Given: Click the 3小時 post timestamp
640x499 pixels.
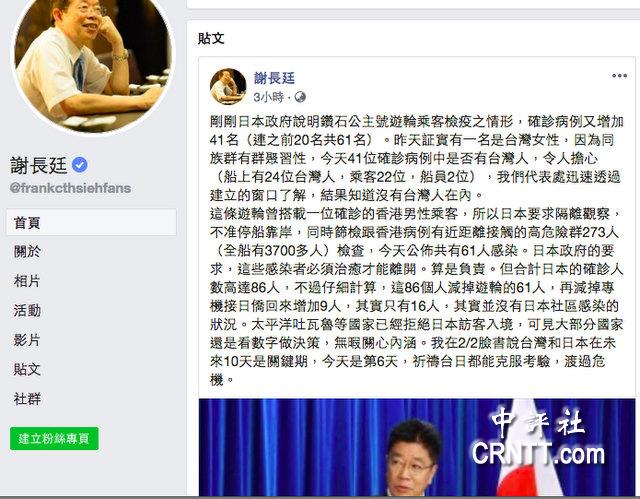Looking at the screenshot, I should tap(269, 97).
